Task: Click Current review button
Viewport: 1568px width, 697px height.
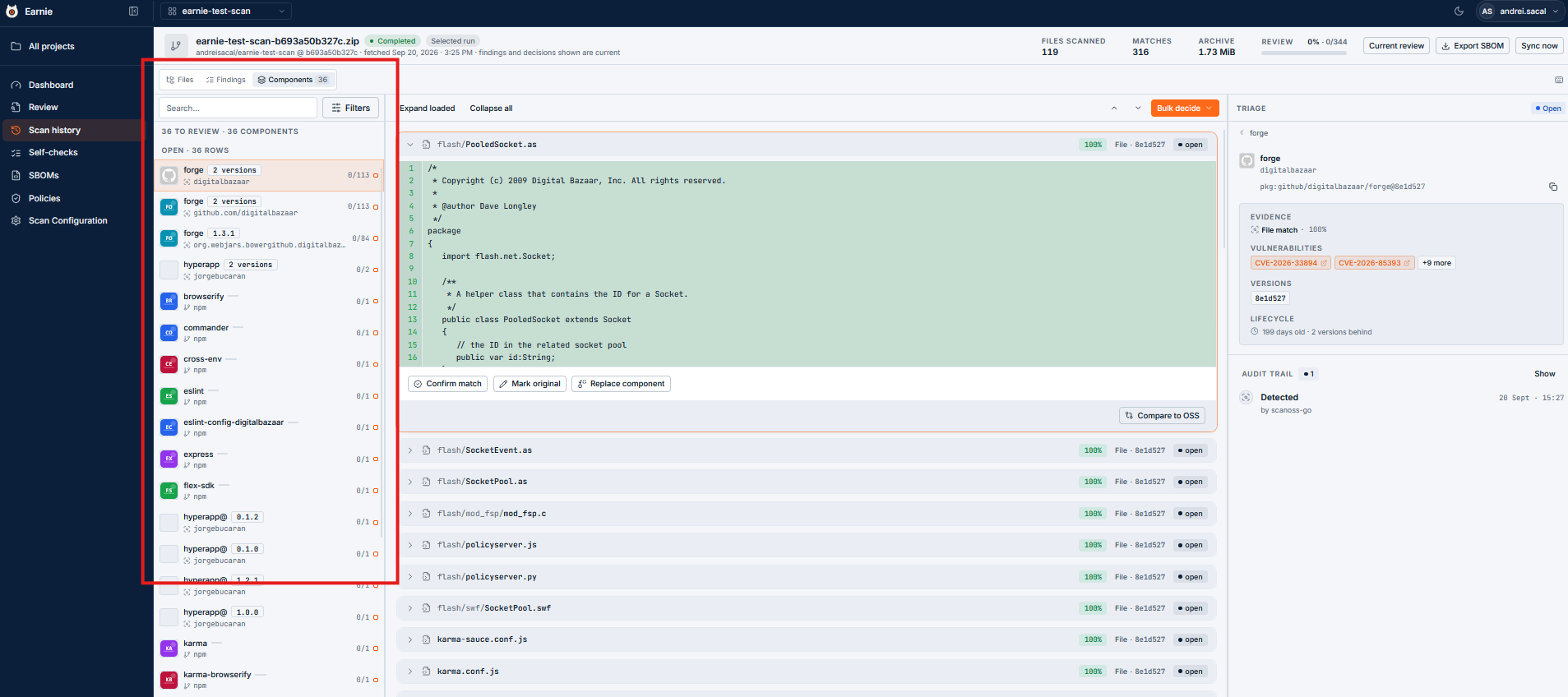Action: [x=1396, y=46]
